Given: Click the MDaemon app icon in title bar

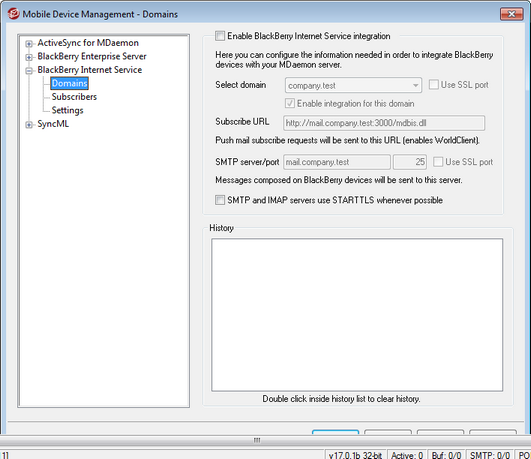Looking at the screenshot, I should click(x=13, y=14).
